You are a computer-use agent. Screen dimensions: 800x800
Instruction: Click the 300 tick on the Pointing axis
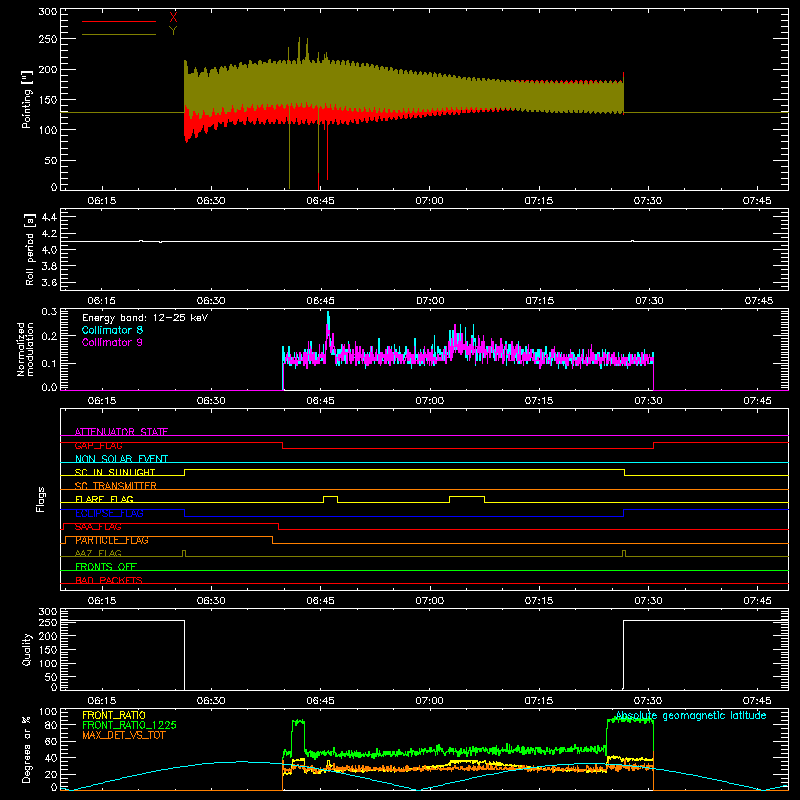pyautogui.click(x=47, y=11)
